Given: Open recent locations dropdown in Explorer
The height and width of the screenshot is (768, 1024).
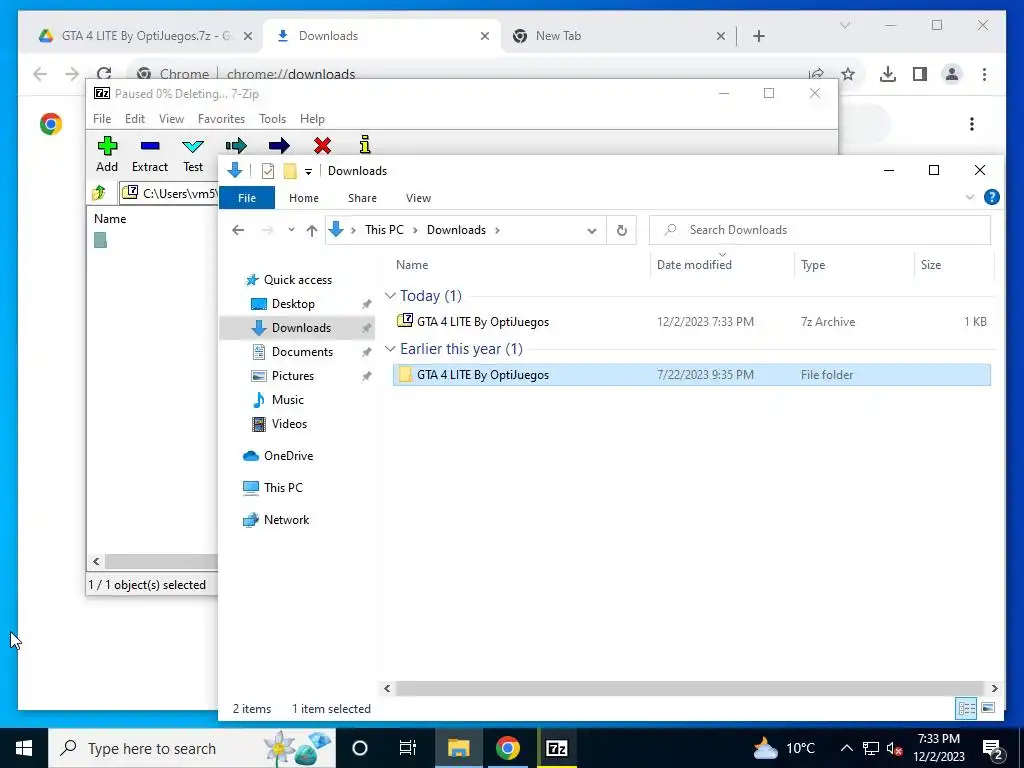Looking at the screenshot, I should [291, 230].
